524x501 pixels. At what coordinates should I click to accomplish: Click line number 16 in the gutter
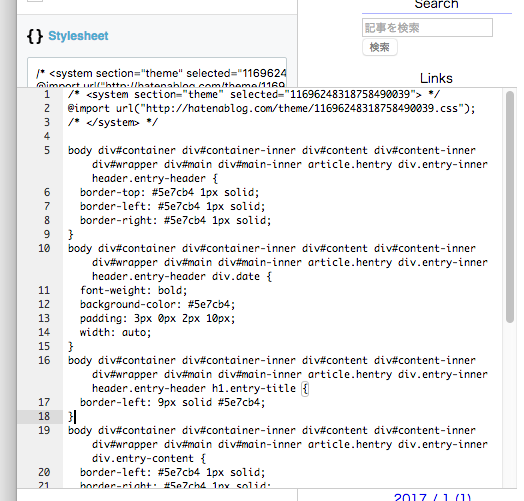click(44, 360)
